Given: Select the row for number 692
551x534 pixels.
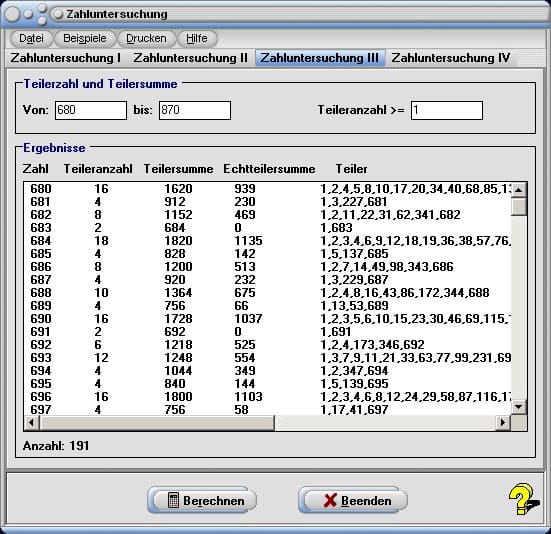Looking at the screenshot, I should click(x=268, y=345).
